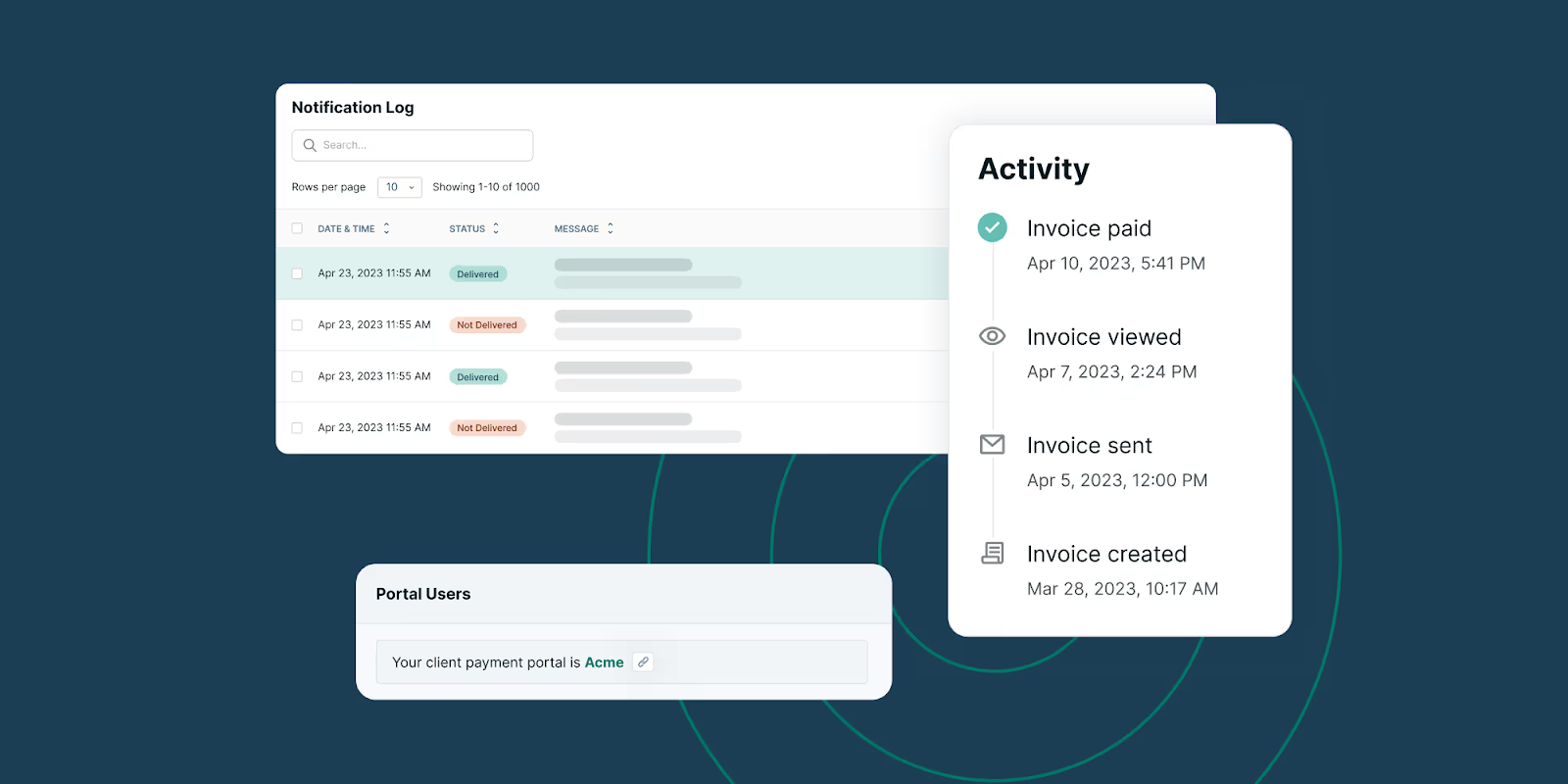The width and height of the screenshot is (1568, 784).
Task: Click the envelope icon beside Invoice sent
Action: point(992,445)
